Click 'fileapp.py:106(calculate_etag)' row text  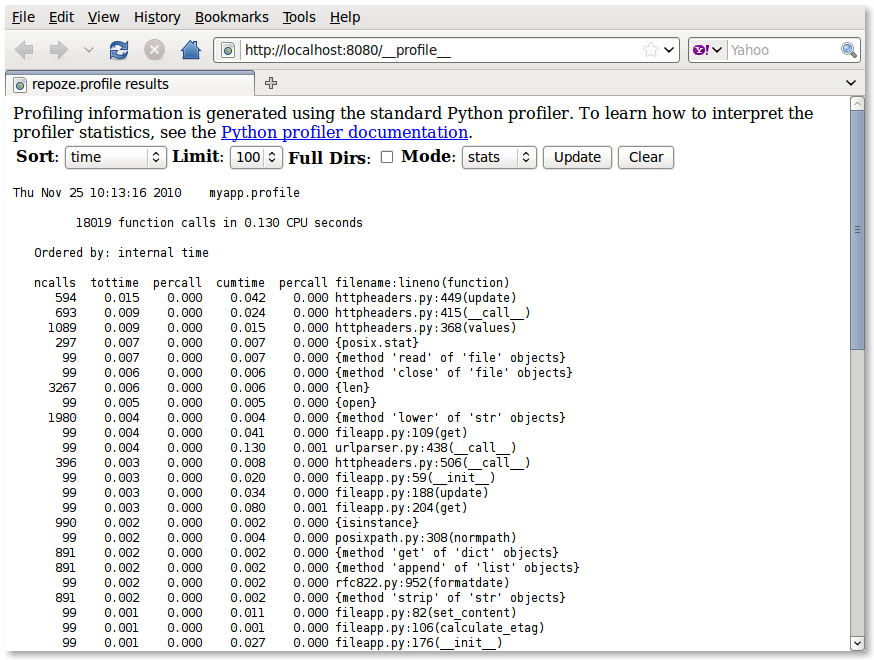click(x=439, y=629)
